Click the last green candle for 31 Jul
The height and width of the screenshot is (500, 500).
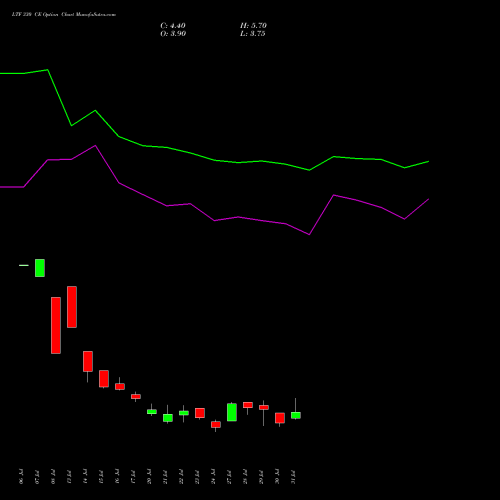click(296, 415)
